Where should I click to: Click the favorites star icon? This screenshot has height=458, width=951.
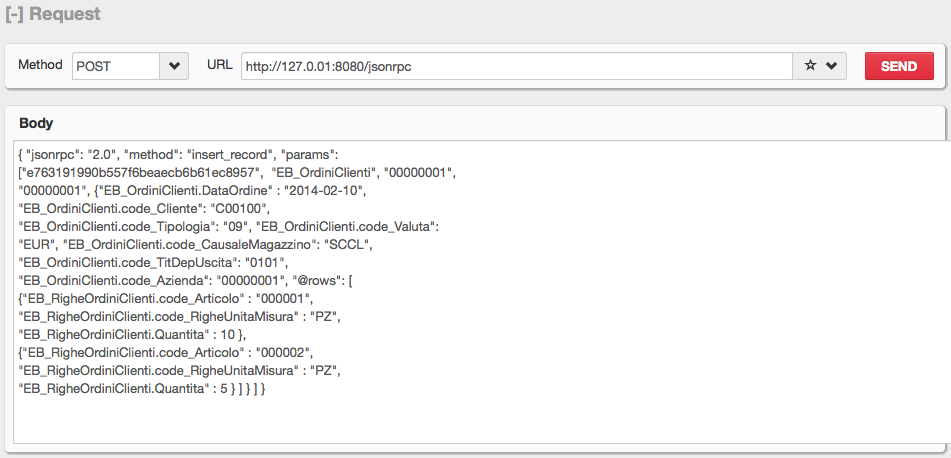810,66
